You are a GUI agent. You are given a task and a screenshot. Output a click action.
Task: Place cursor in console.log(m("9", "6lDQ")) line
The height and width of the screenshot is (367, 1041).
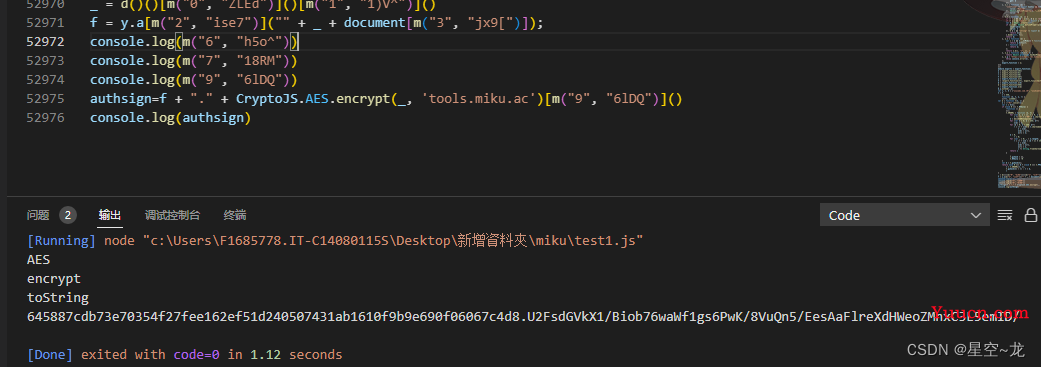pyautogui.click(x=193, y=80)
